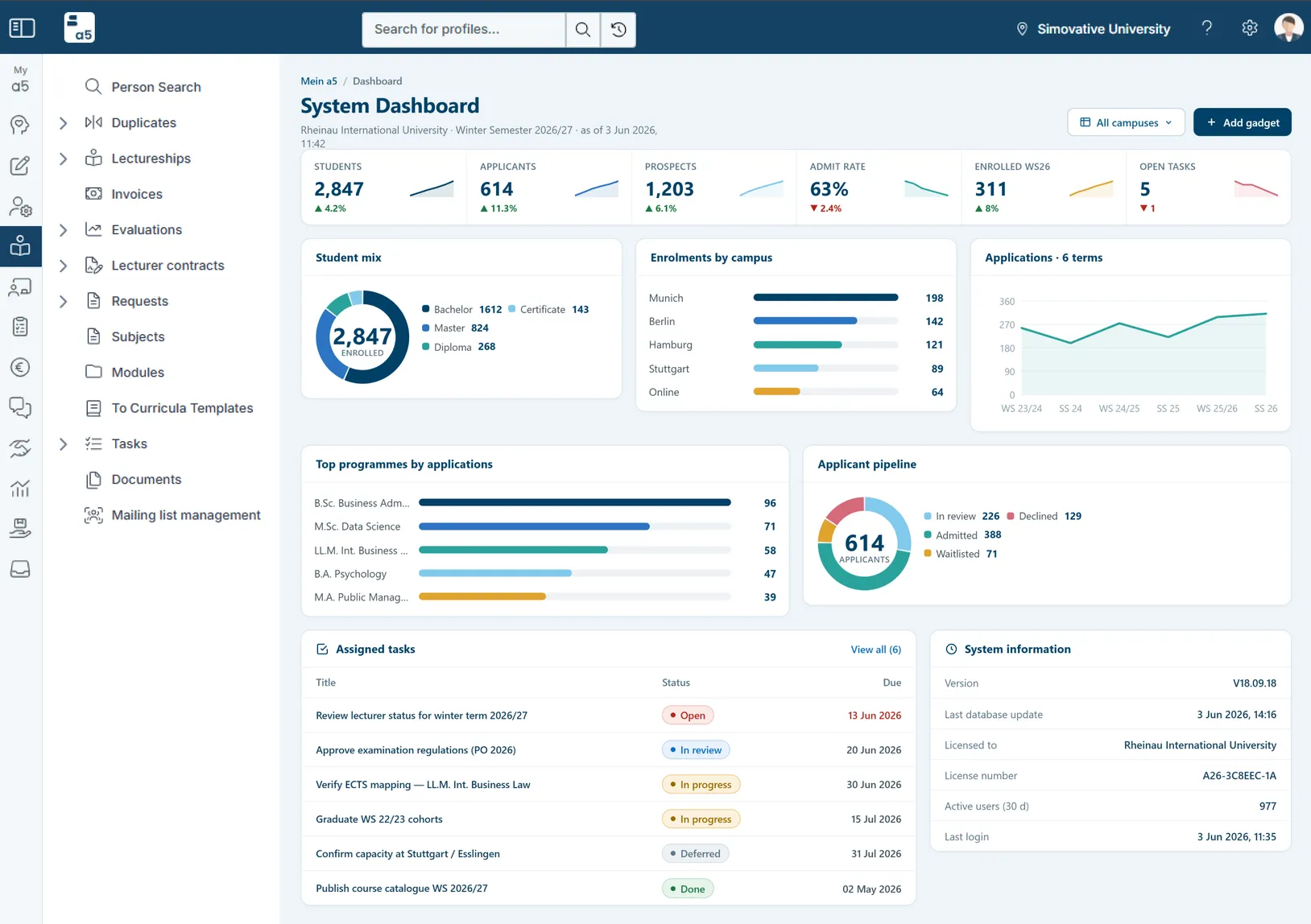Expand the Tasks tree item
This screenshot has height=924, width=1311.
[x=64, y=444]
